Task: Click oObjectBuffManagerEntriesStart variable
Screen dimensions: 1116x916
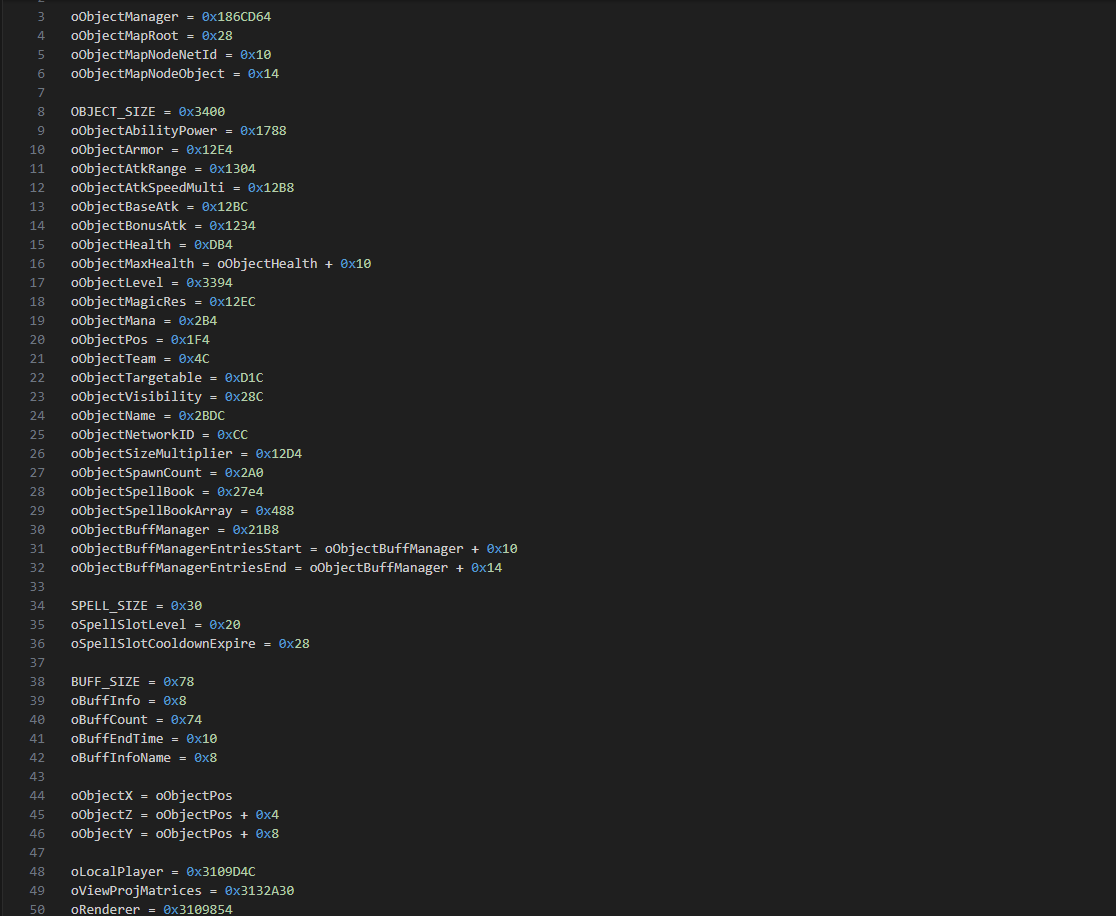Action: (186, 549)
